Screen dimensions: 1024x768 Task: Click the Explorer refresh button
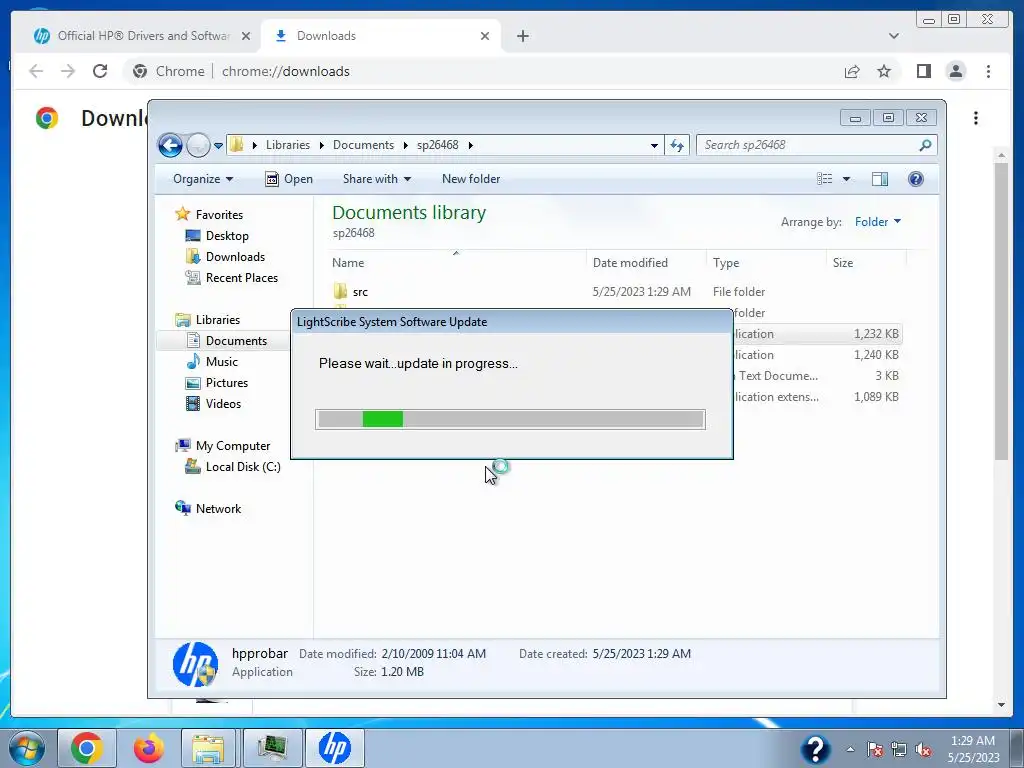point(677,146)
